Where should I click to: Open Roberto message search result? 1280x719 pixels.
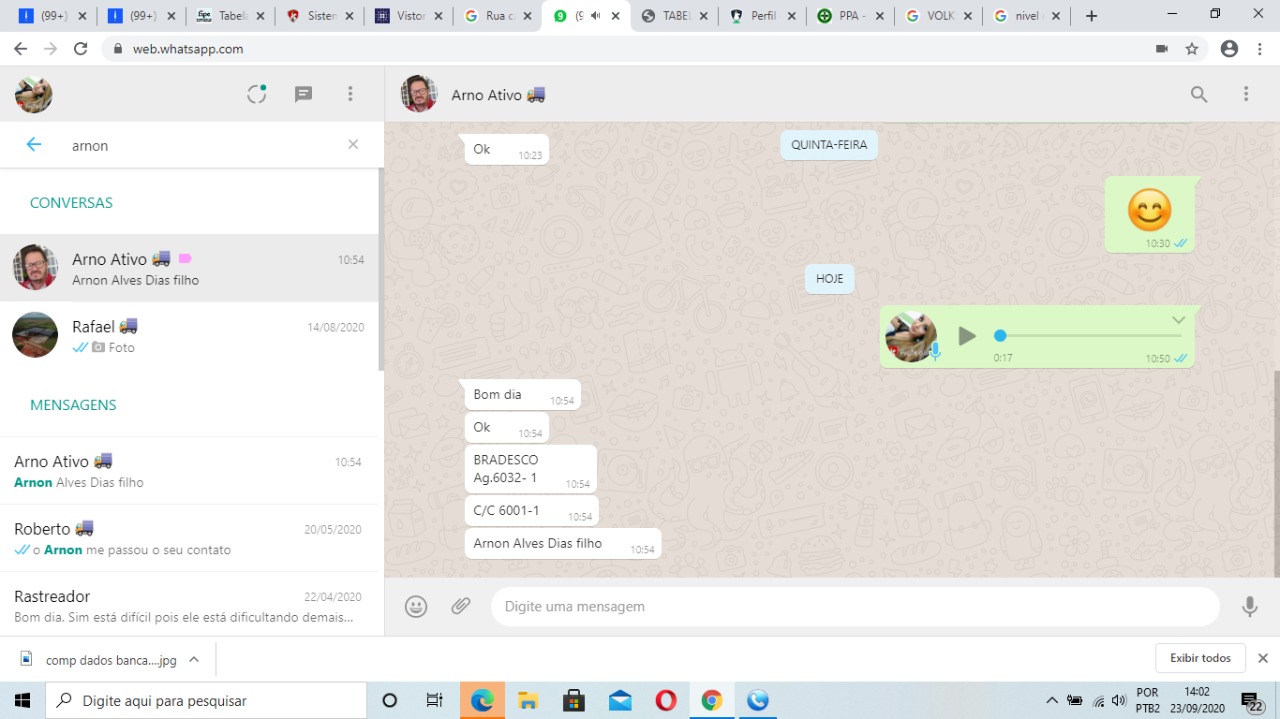click(190, 538)
